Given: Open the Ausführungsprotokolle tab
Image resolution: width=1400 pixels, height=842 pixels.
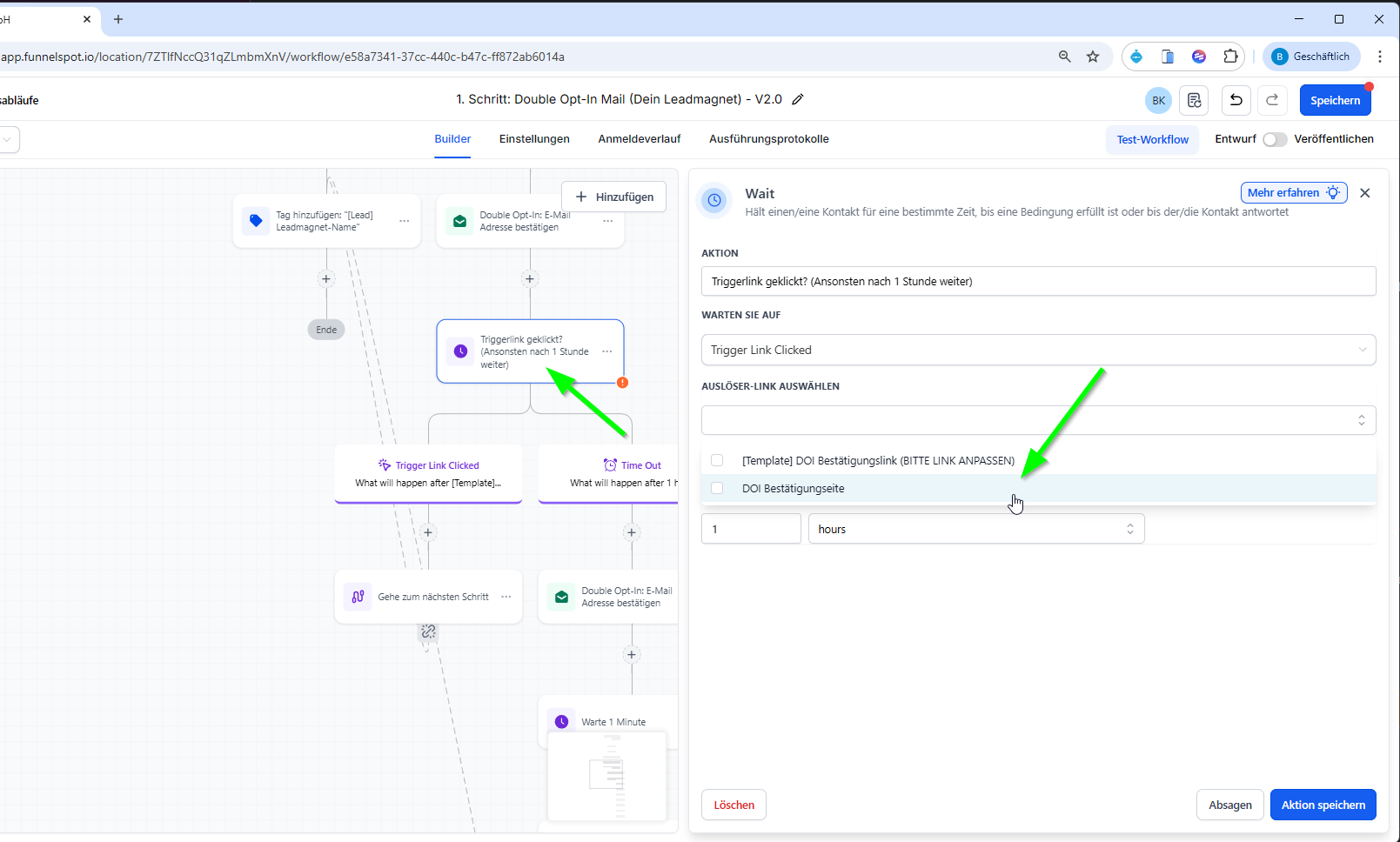Looking at the screenshot, I should click(x=769, y=139).
